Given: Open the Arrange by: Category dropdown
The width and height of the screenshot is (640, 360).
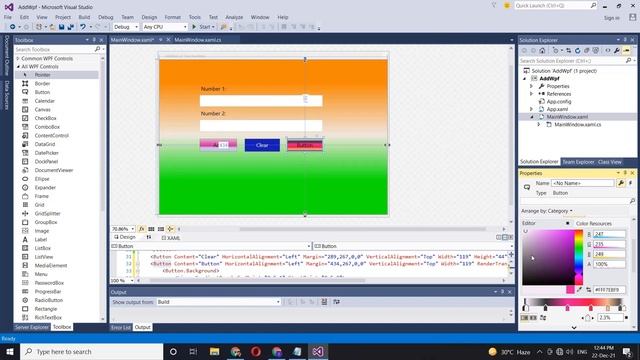Looking at the screenshot, I should pos(547,211).
